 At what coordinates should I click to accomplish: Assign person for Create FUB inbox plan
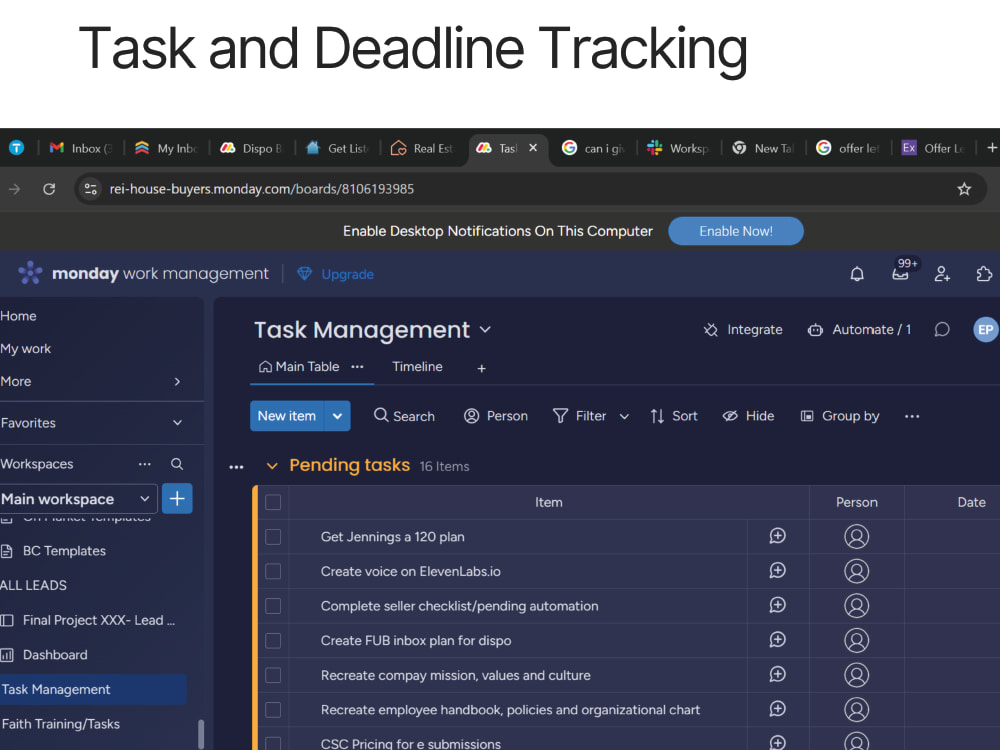coord(857,640)
